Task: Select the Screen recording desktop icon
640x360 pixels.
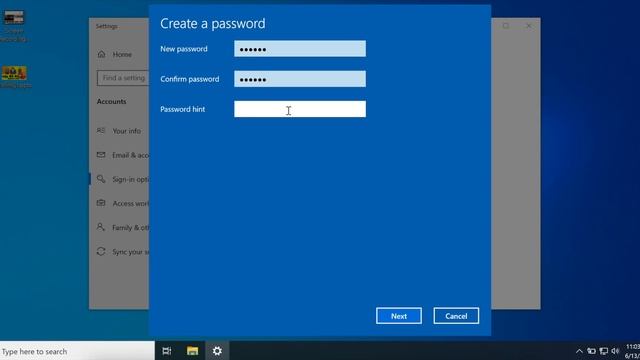Action: click(13, 26)
